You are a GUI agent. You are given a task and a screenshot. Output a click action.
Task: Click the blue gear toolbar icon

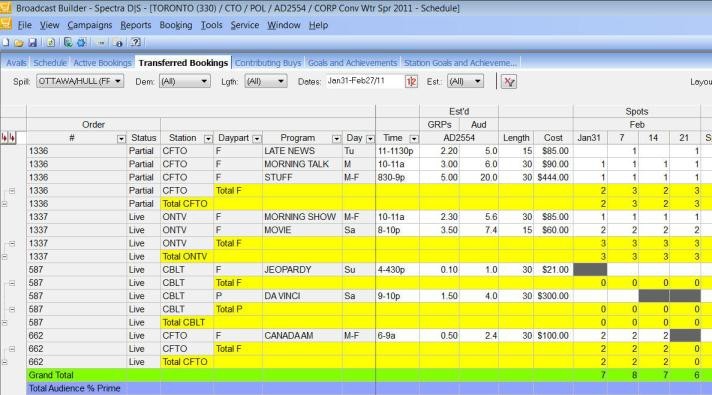[81, 43]
